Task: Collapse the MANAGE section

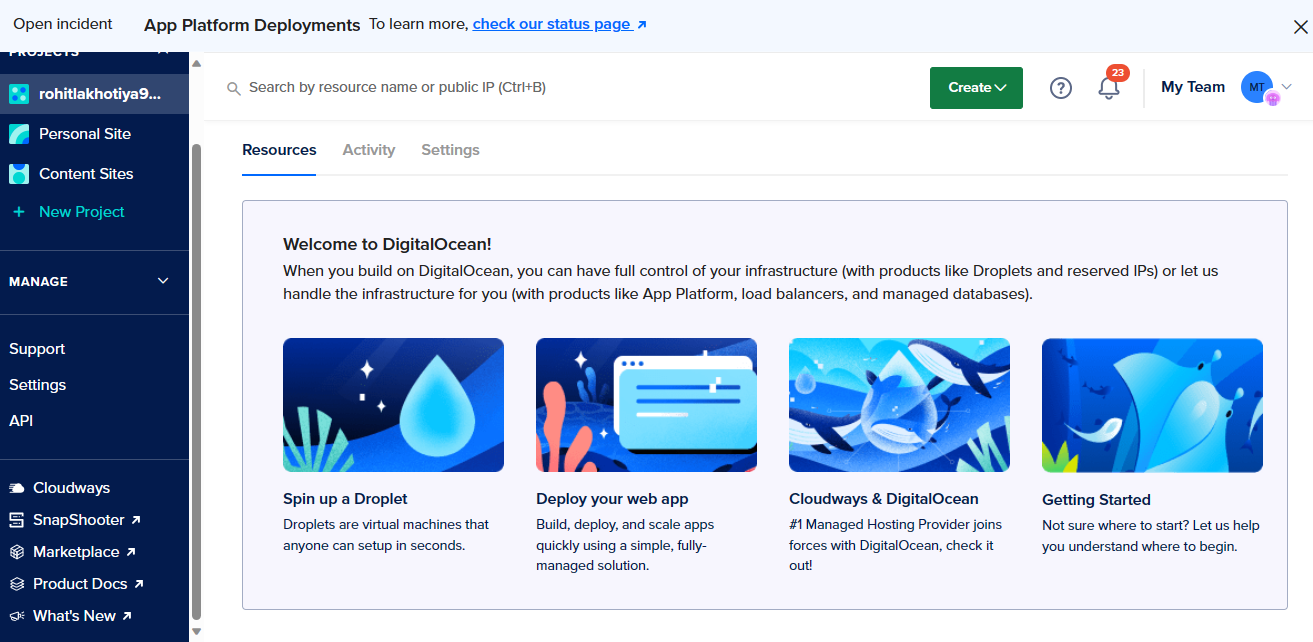Action: pos(162,281)
